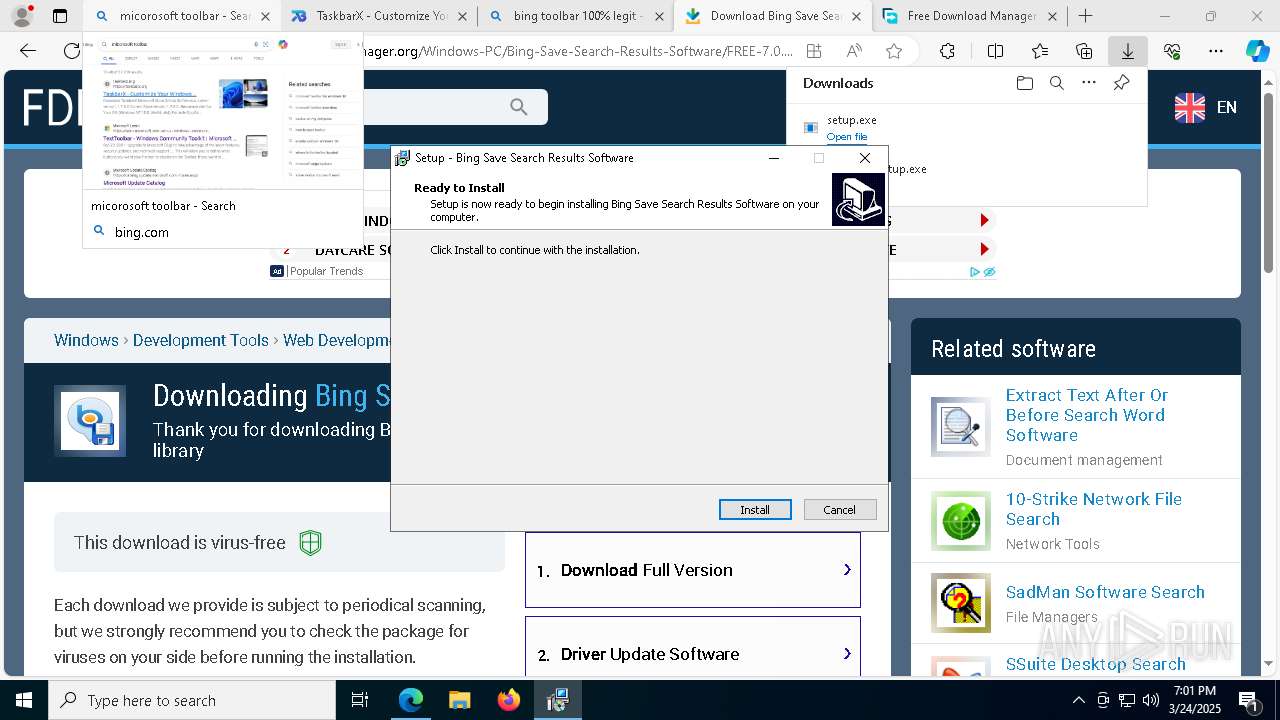This screenshot has width=1280, height=720.
Task: Open File Explorer from taskbar
Action: click(459, 700)
